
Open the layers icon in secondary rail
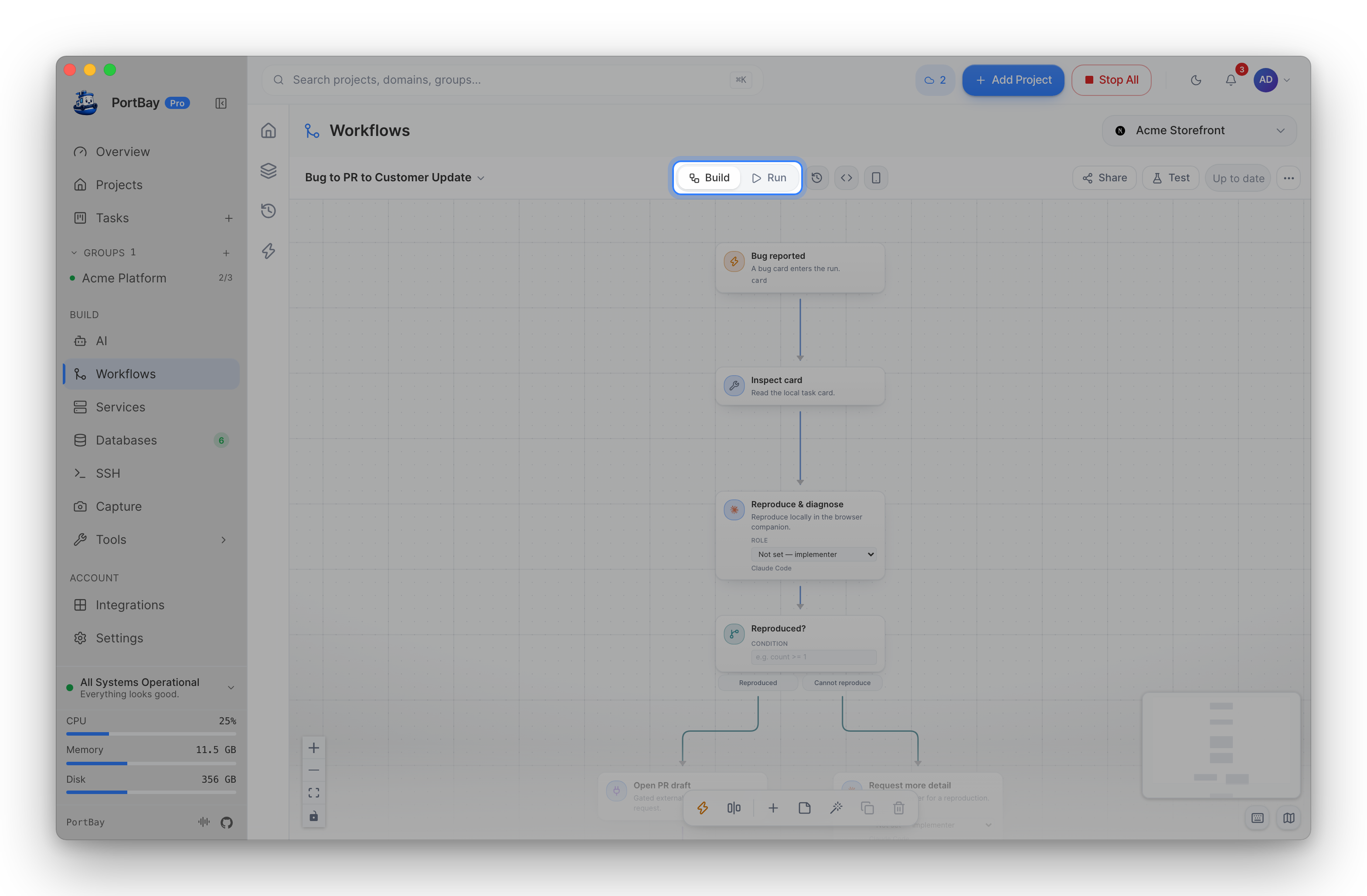[x=268, y=170]
